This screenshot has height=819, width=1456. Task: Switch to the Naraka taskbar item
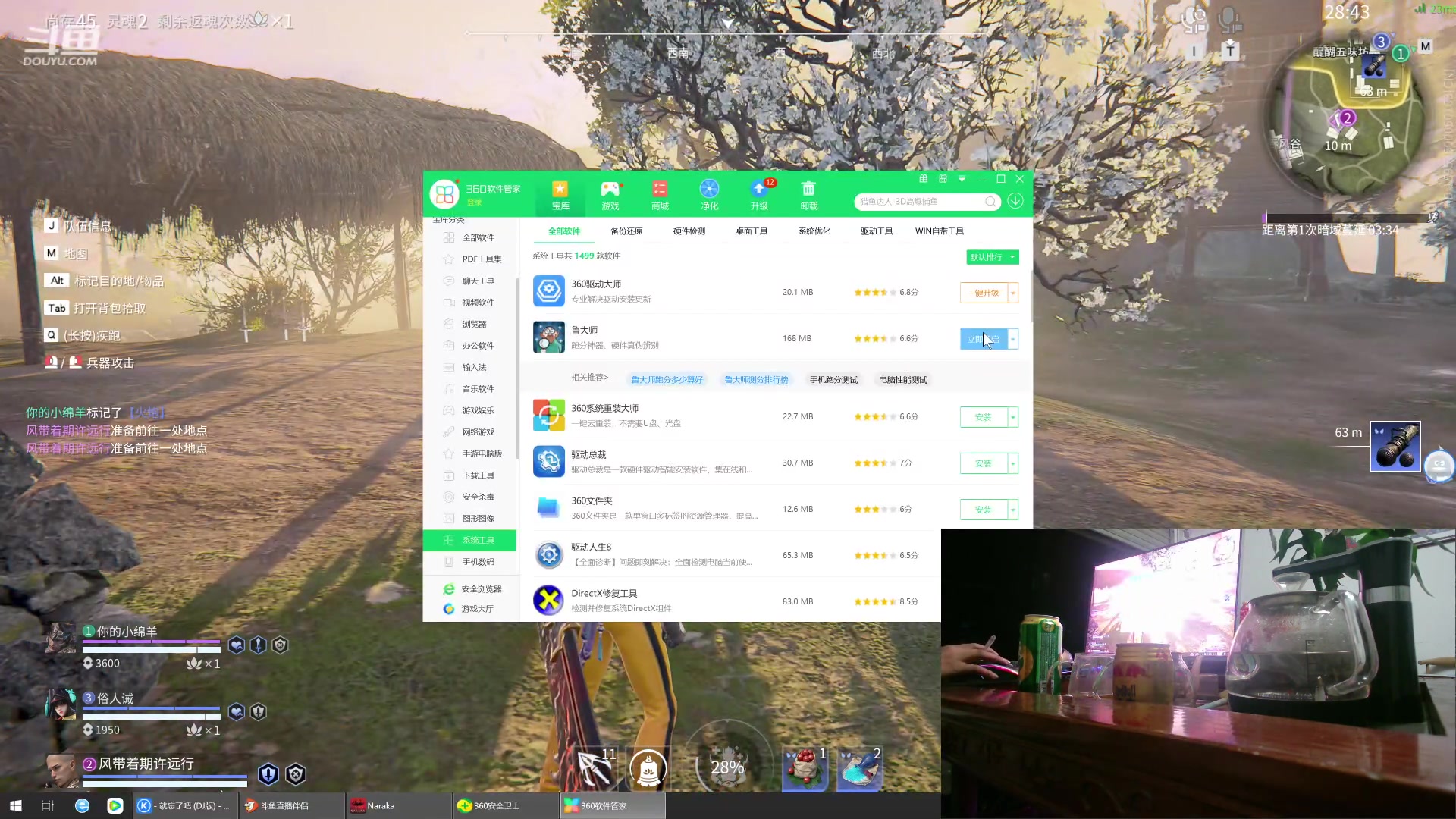pos(398,805)
